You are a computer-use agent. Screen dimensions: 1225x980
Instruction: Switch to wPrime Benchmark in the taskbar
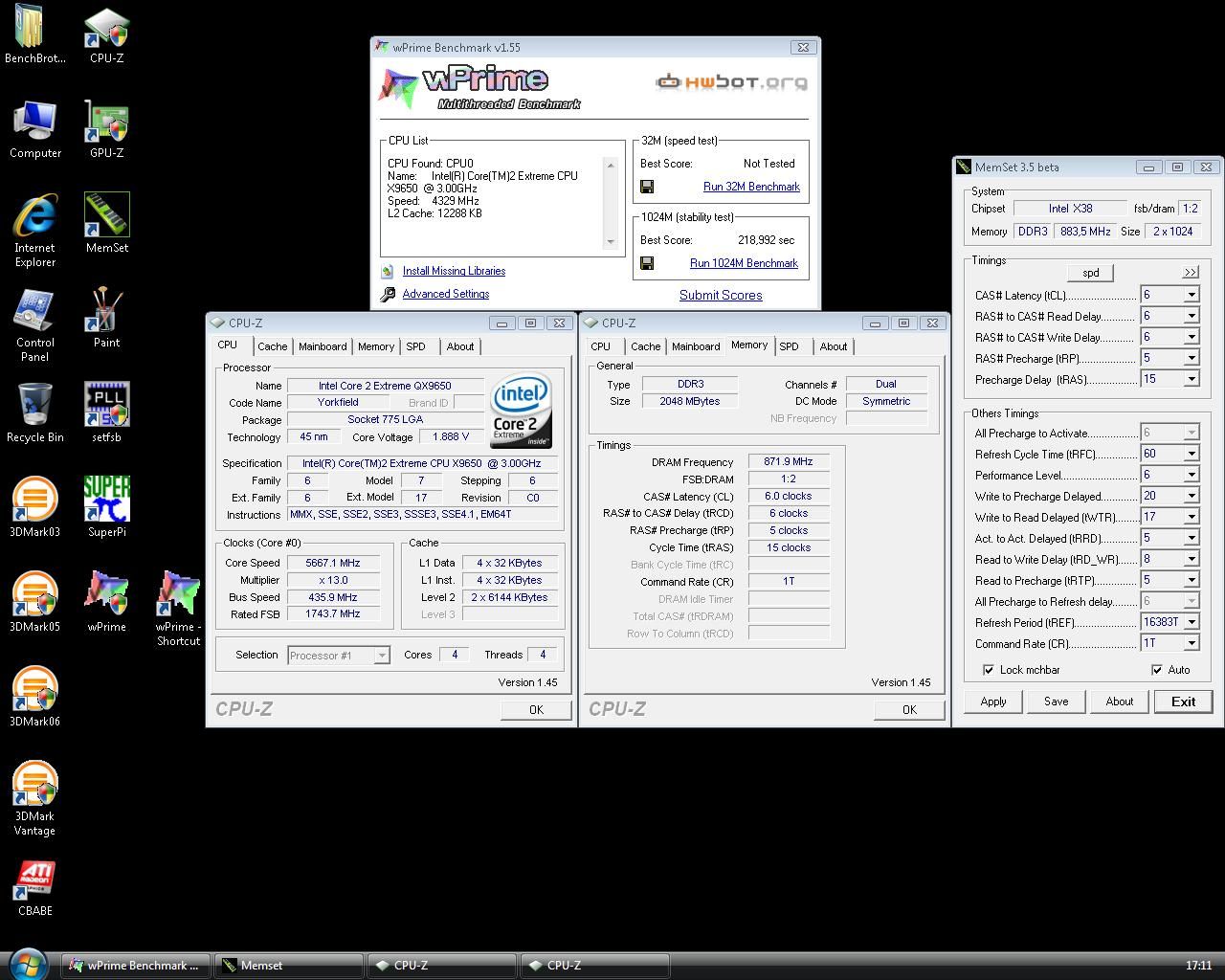(x=136, y=966)
